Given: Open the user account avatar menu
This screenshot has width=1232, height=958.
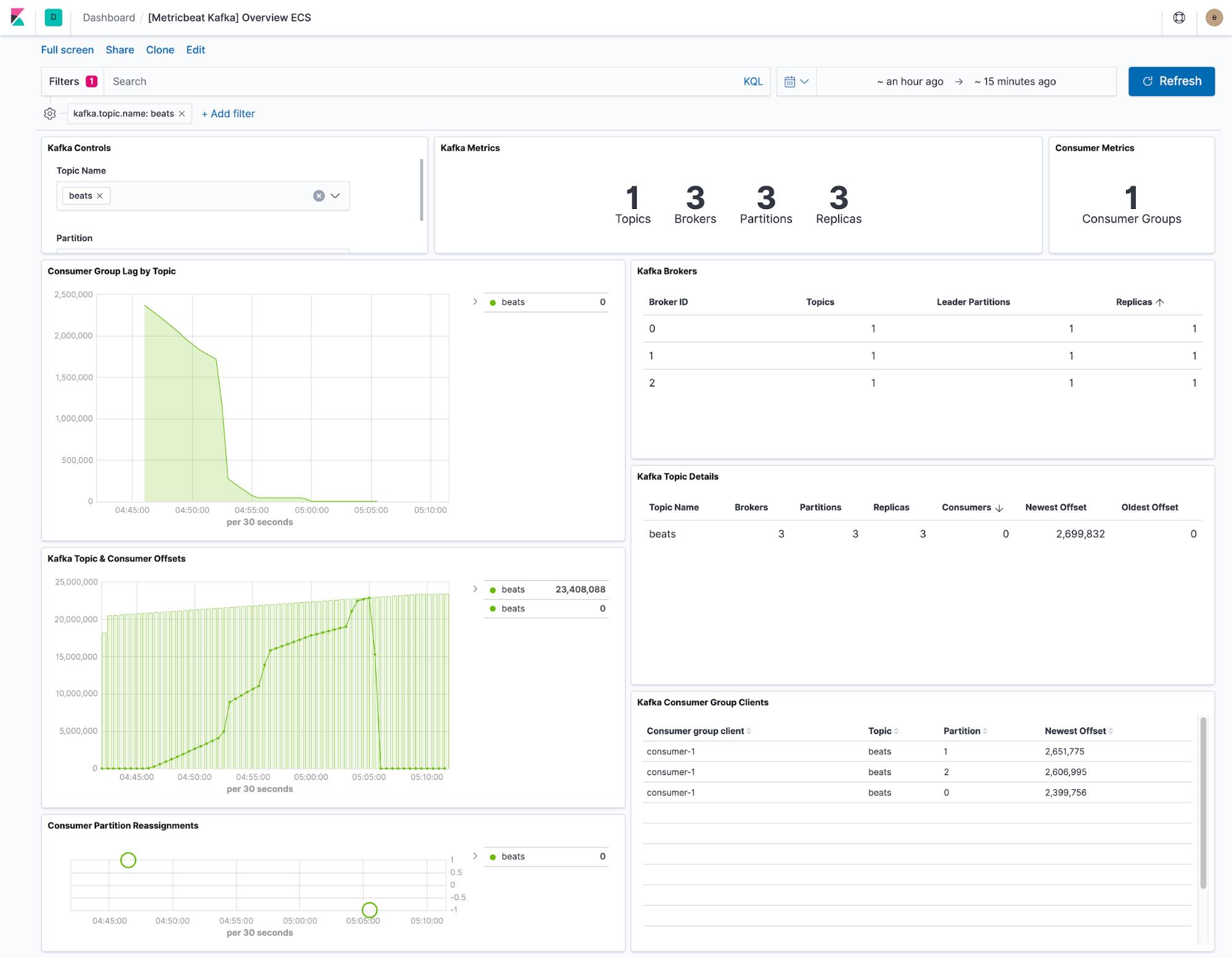Looking at the screenshot, I should point(1214,17).
